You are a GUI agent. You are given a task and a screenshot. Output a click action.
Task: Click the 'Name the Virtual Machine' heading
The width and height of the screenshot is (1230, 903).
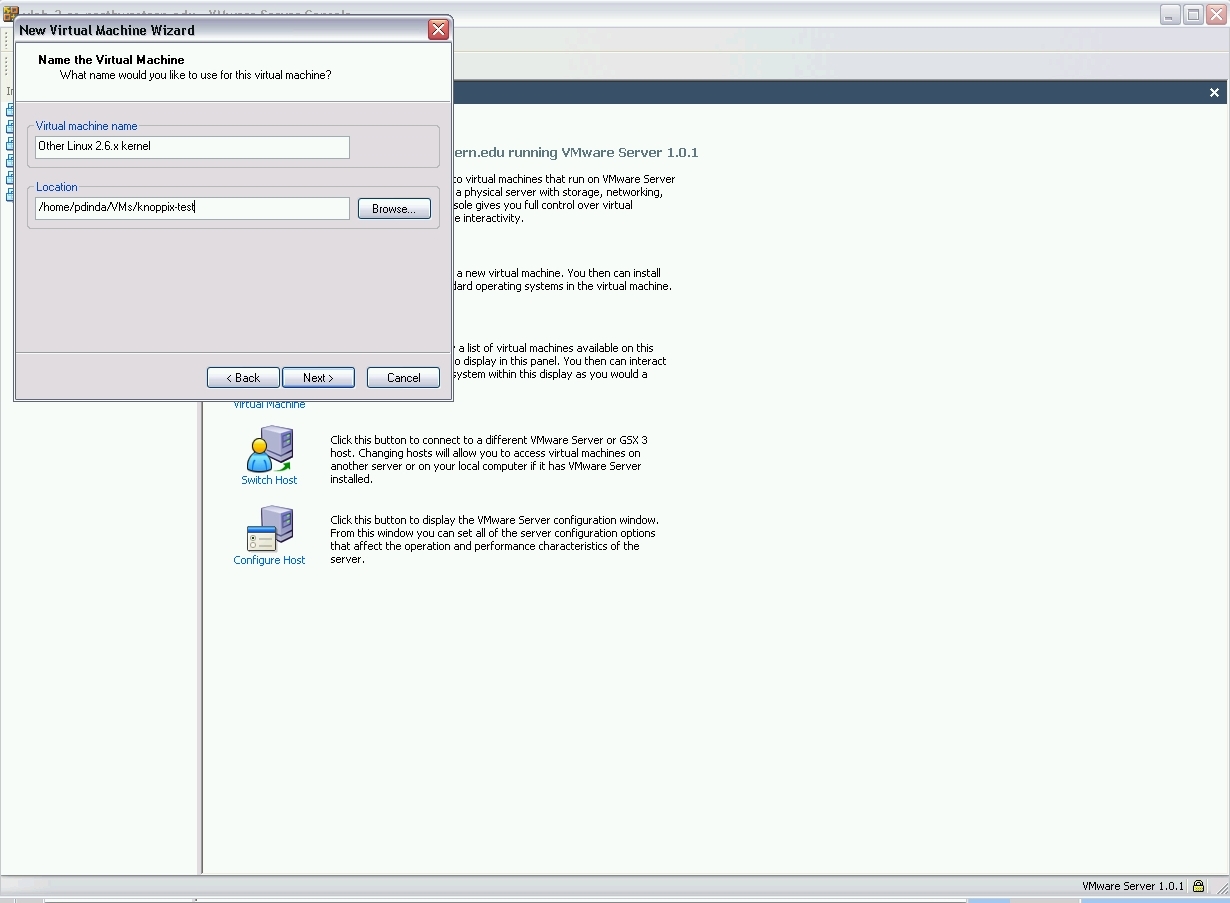pos(111,60)
